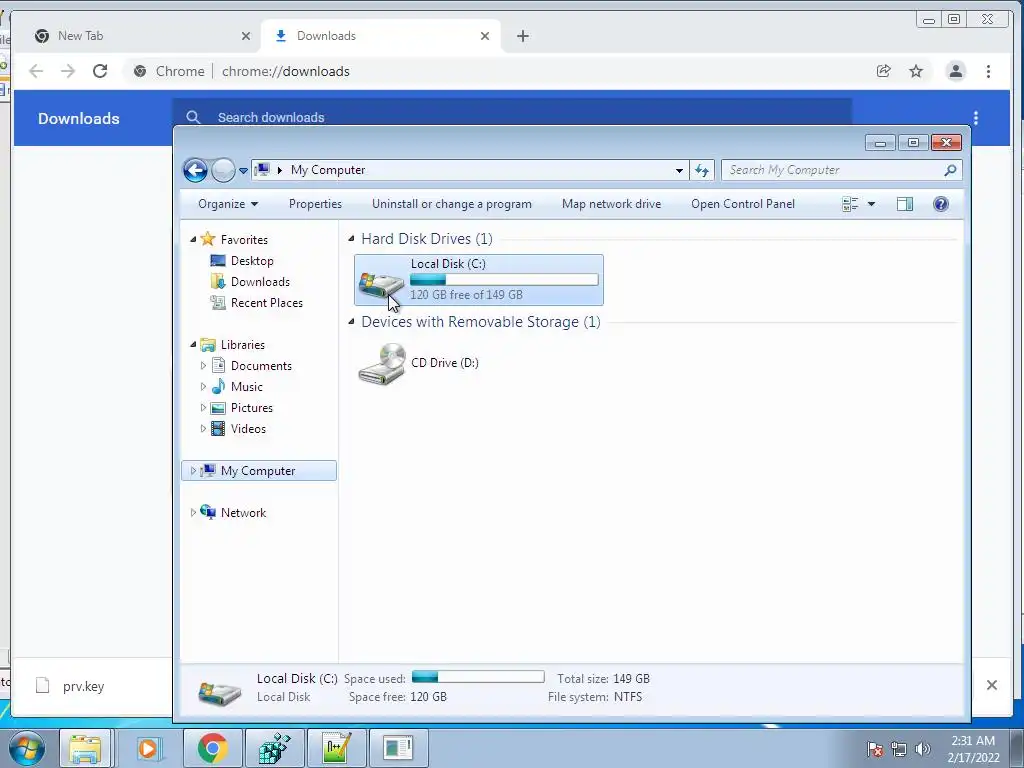Open Desktop in Favorites
The height and width of the screenshot is (768, 1024).
coord(252,261)
